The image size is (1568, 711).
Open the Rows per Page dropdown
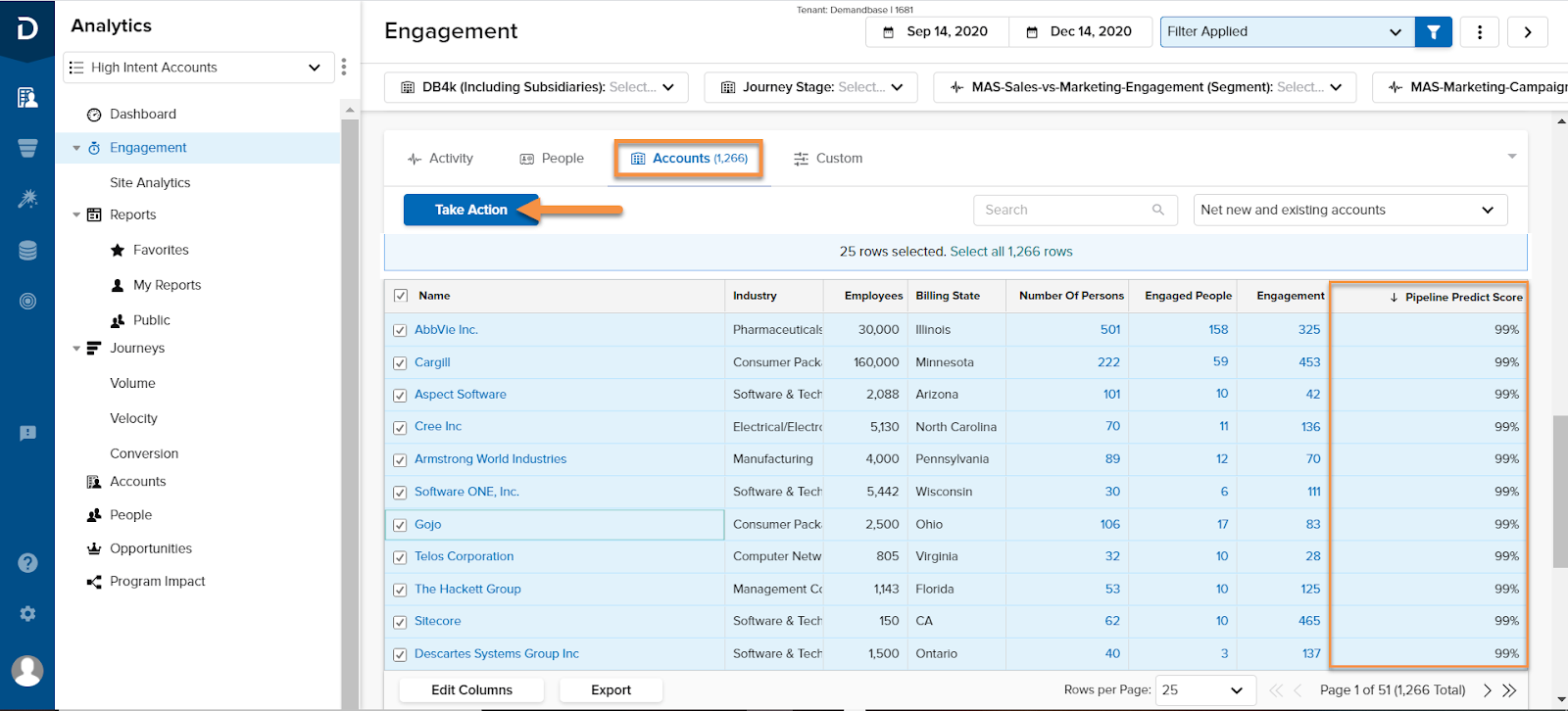[x=1205, y=690]
